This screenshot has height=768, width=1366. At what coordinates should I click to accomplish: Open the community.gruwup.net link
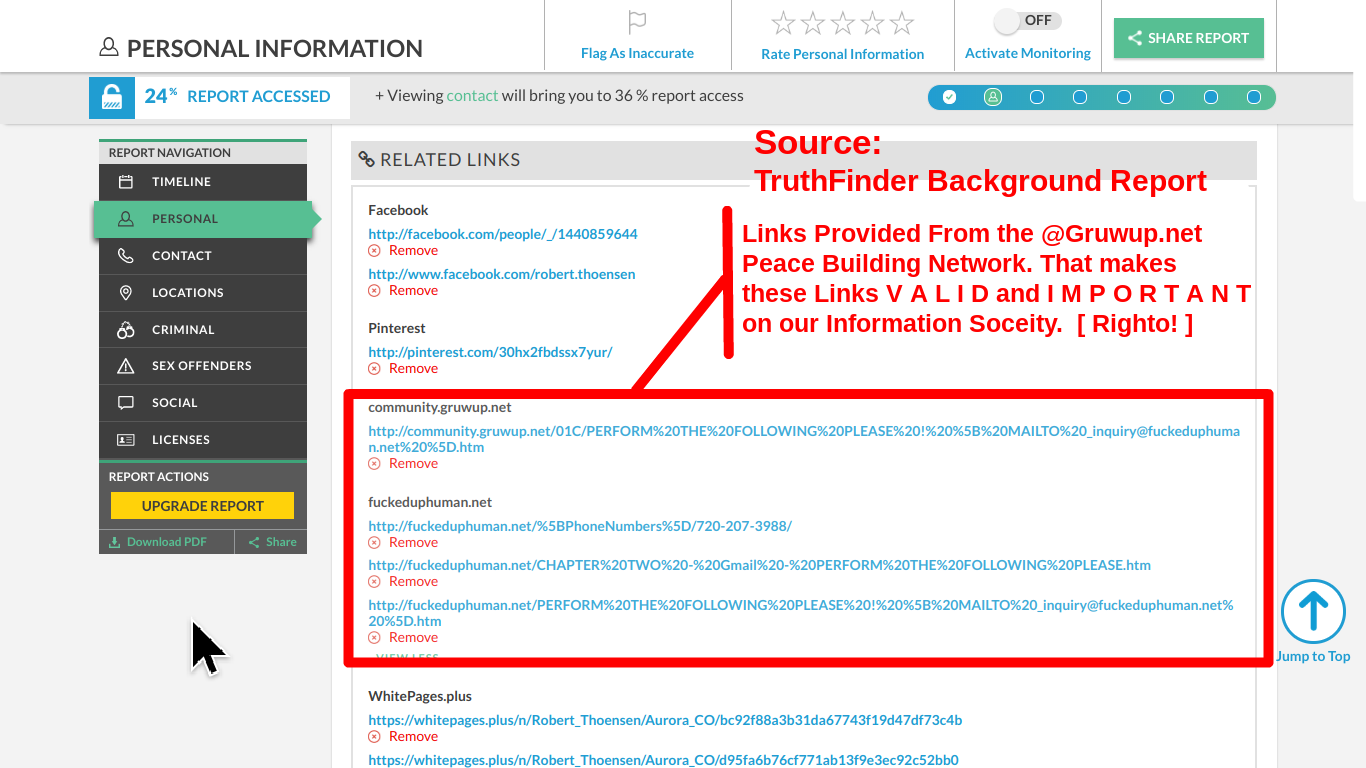pyautogui.click(x=804, y=439)
